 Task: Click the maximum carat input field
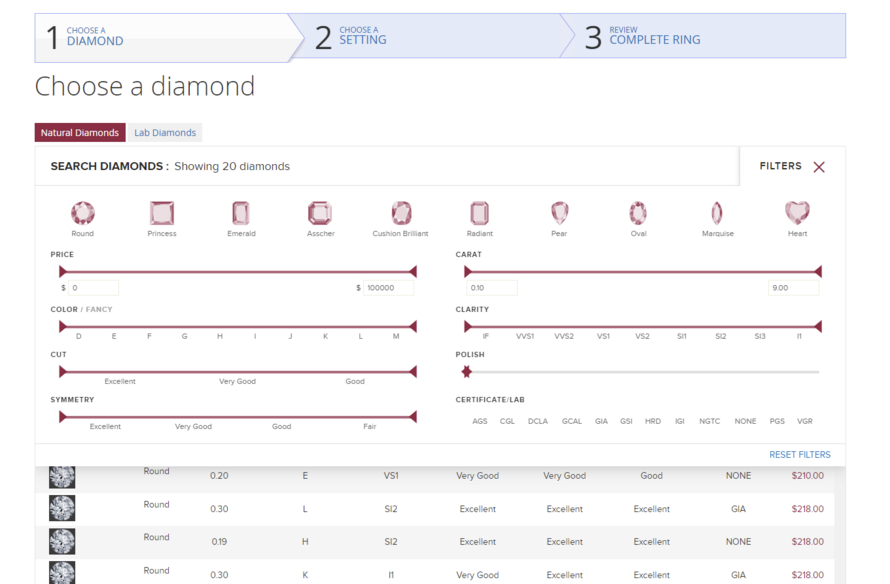(792, 288)
